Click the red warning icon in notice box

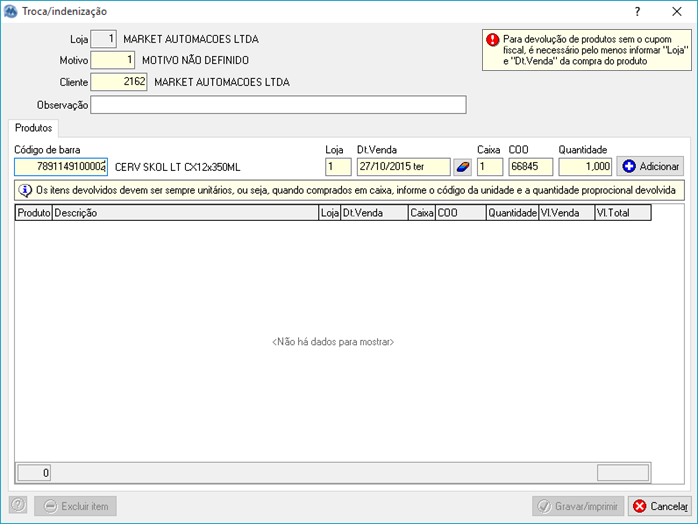[493, 40]
